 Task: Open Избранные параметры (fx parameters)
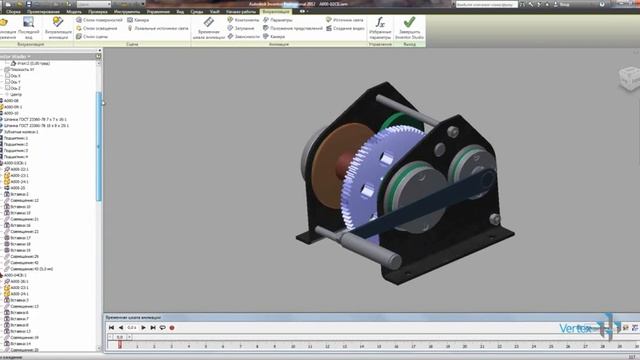tap(380, 28)
